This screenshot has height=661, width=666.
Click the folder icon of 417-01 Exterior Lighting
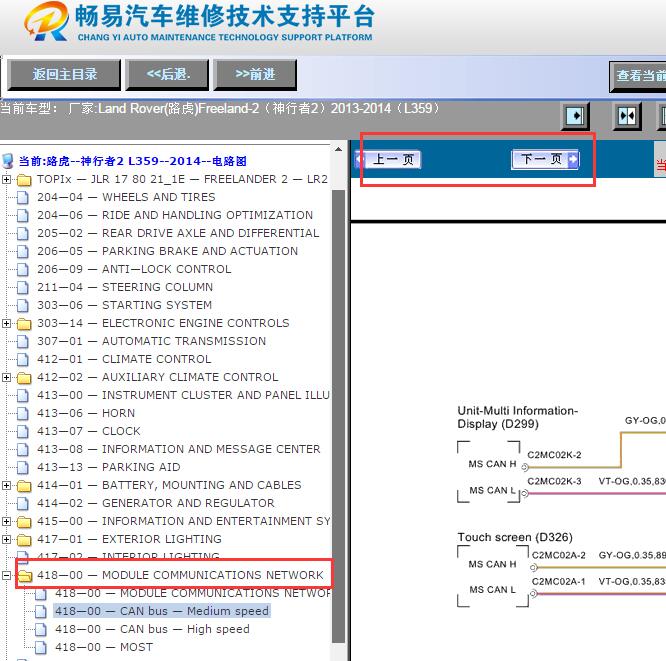[x=24, y=540]
